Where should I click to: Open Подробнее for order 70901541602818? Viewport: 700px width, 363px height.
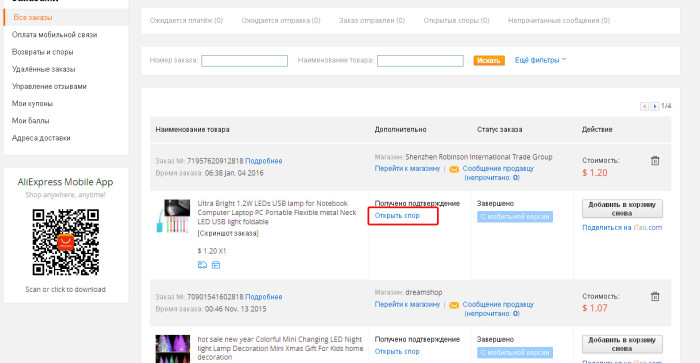tap(263, 297)
